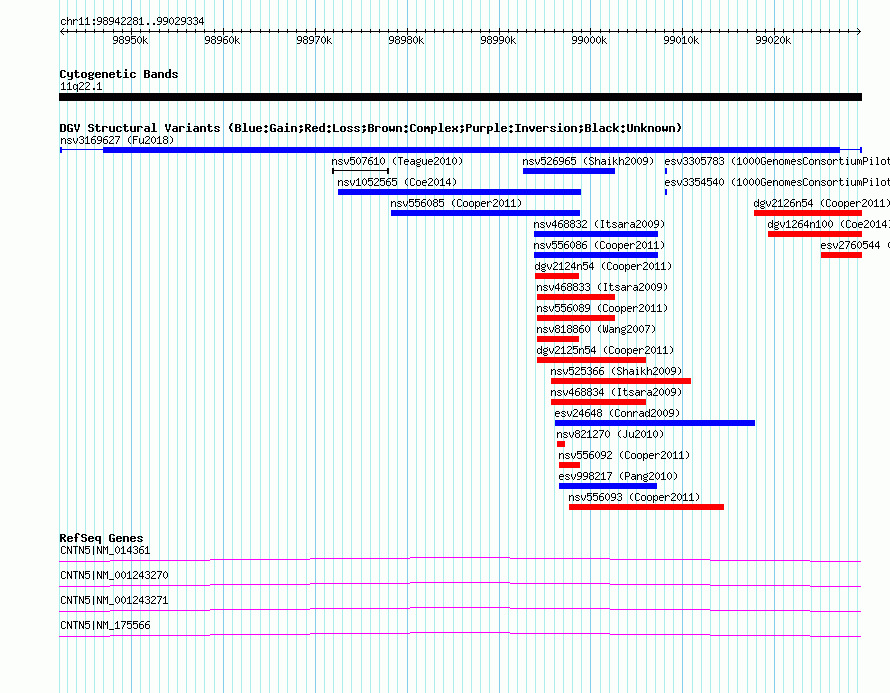Select the short red bar under nsv556092
The height and width of the screenshot is (693, 890).
click(x=569, y=465)
